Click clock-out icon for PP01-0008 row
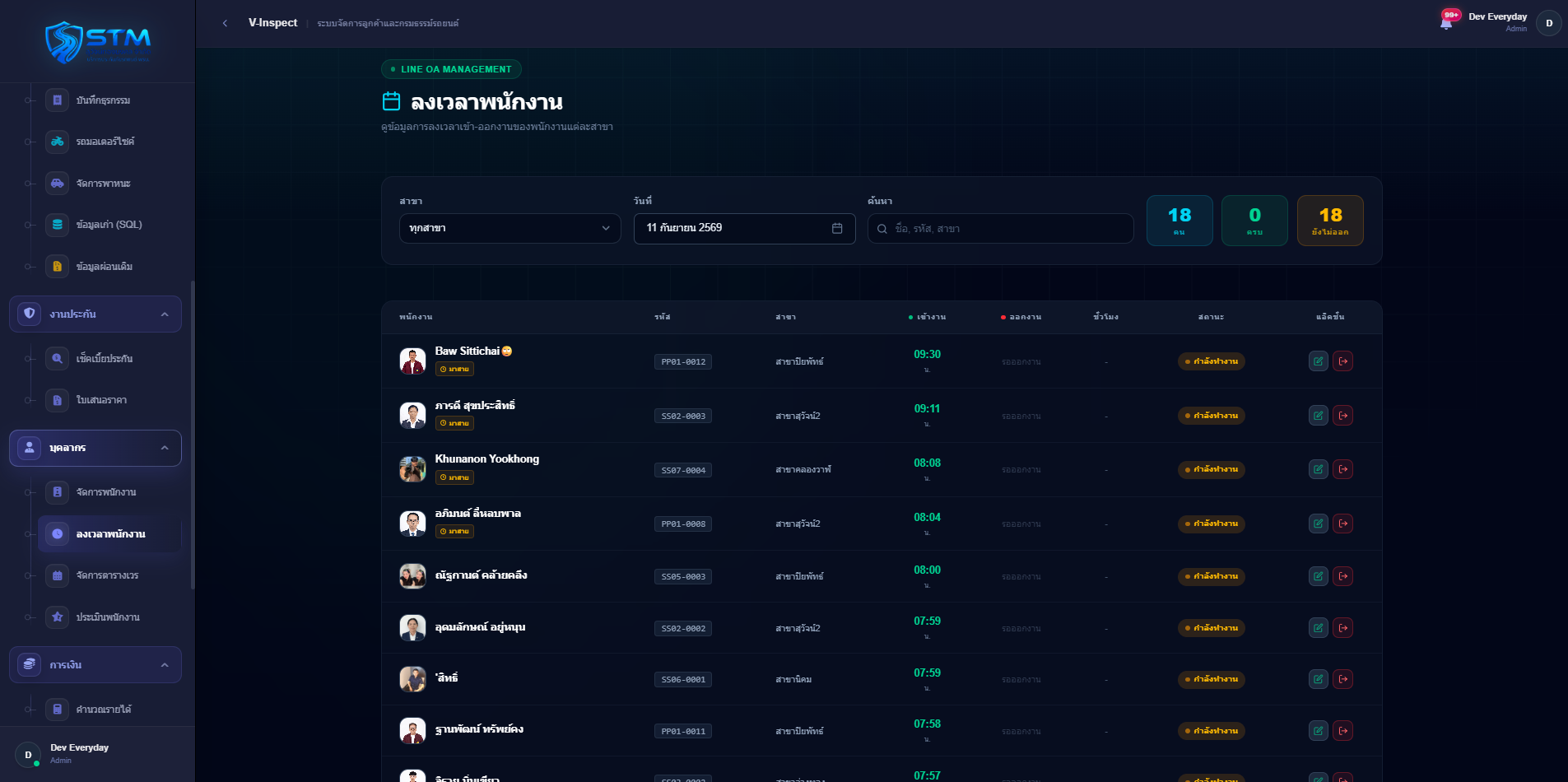 coord(1343,524)
